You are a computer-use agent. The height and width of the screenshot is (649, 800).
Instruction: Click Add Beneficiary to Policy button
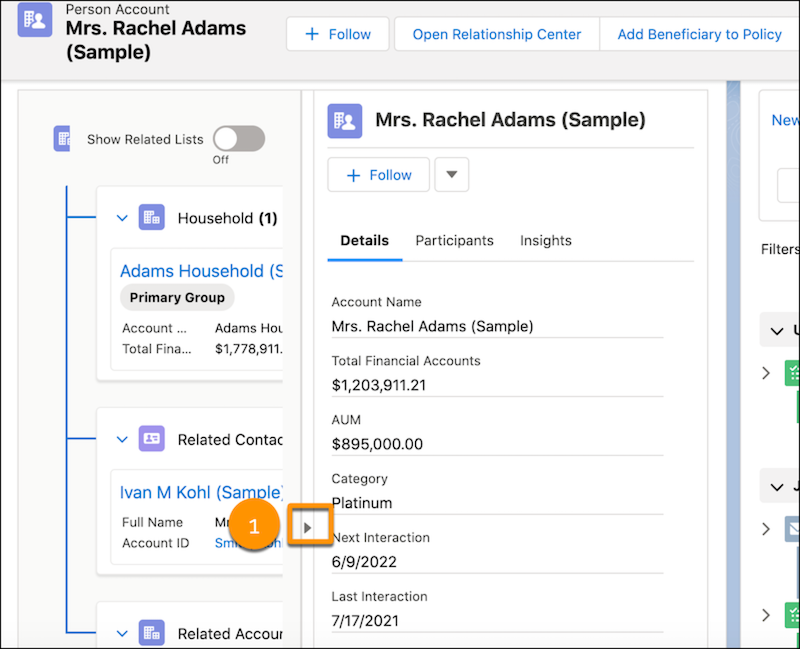tap(699, 34)
